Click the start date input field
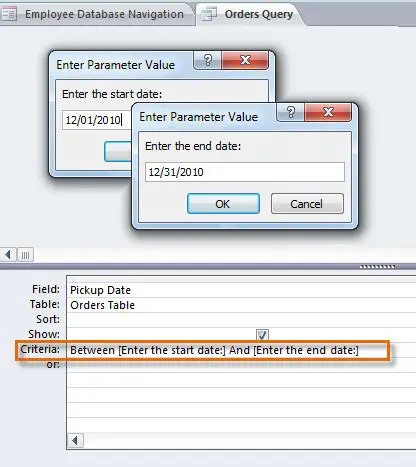The width and height of the screenshot is (416, 467). [97, 120]
